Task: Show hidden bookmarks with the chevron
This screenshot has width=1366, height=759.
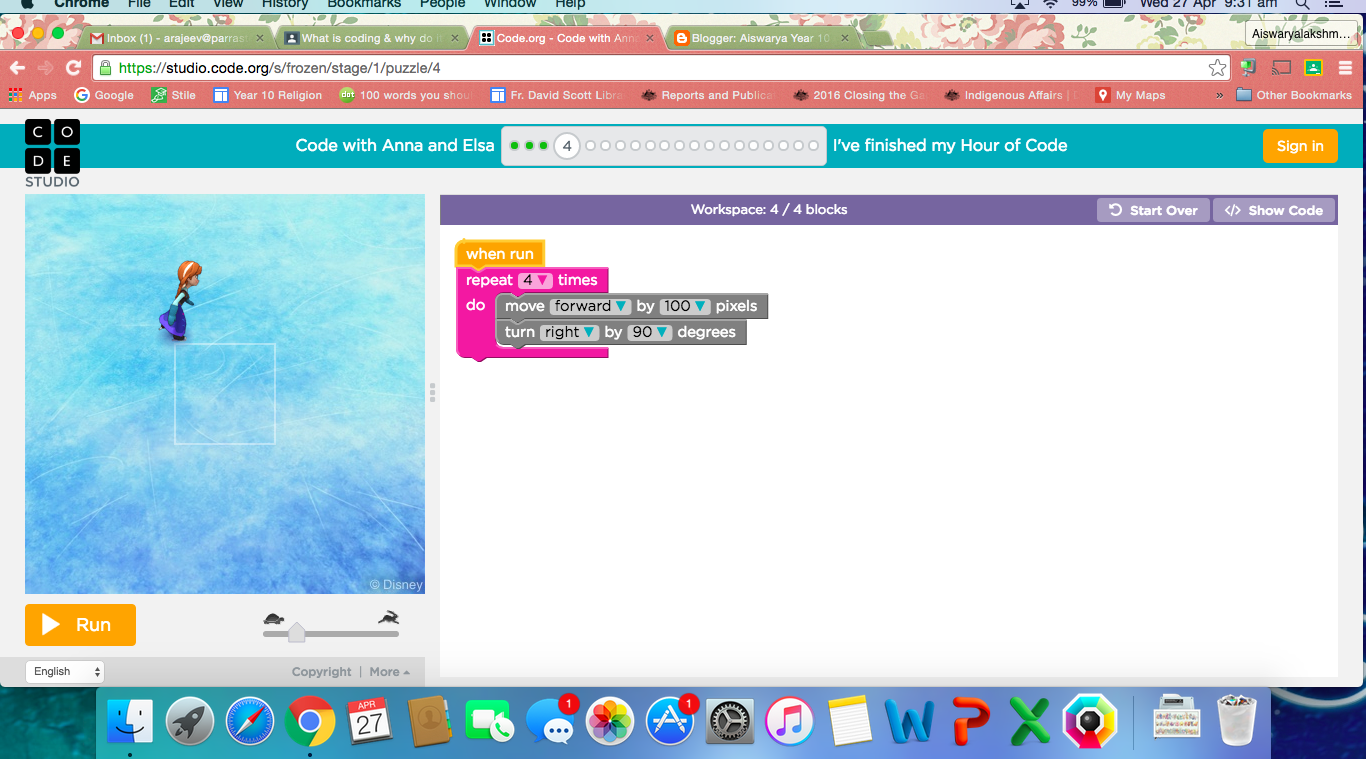Action: pos(1219,95)
